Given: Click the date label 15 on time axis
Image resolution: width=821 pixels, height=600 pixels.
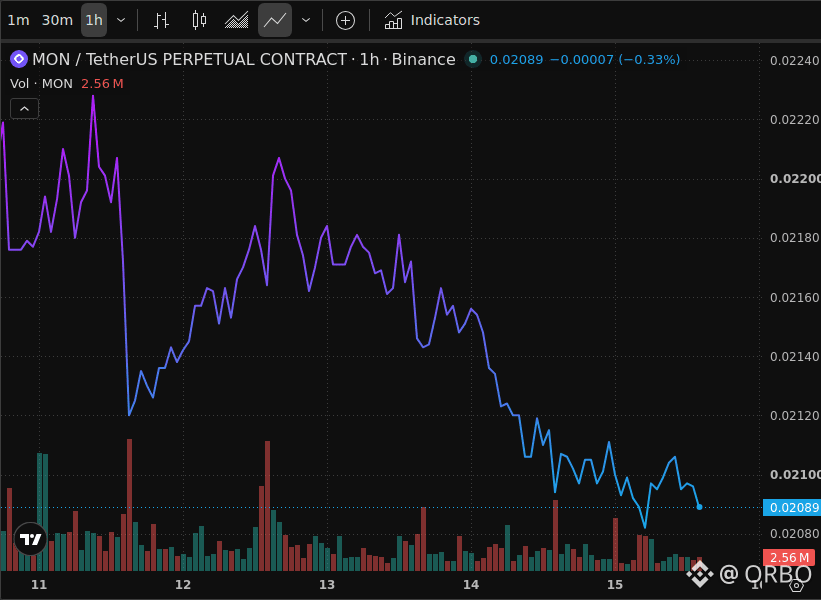Looking at the screenshot, I should [x=615, y=585].
